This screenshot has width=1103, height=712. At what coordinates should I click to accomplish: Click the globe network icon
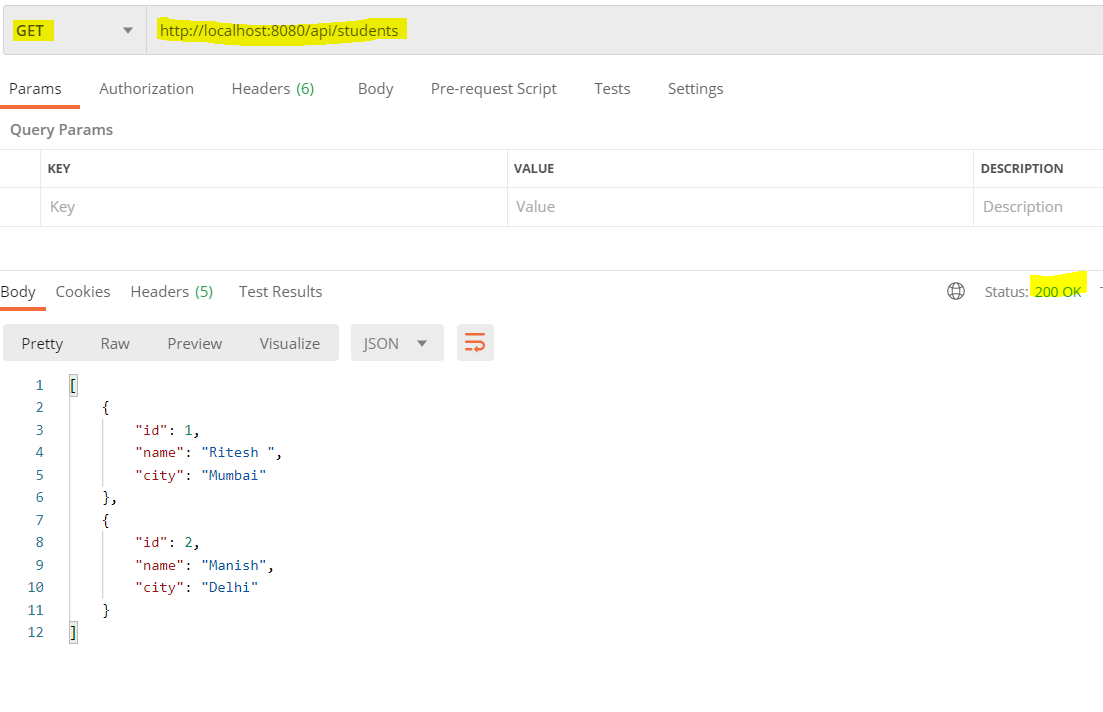pos(956,291)
